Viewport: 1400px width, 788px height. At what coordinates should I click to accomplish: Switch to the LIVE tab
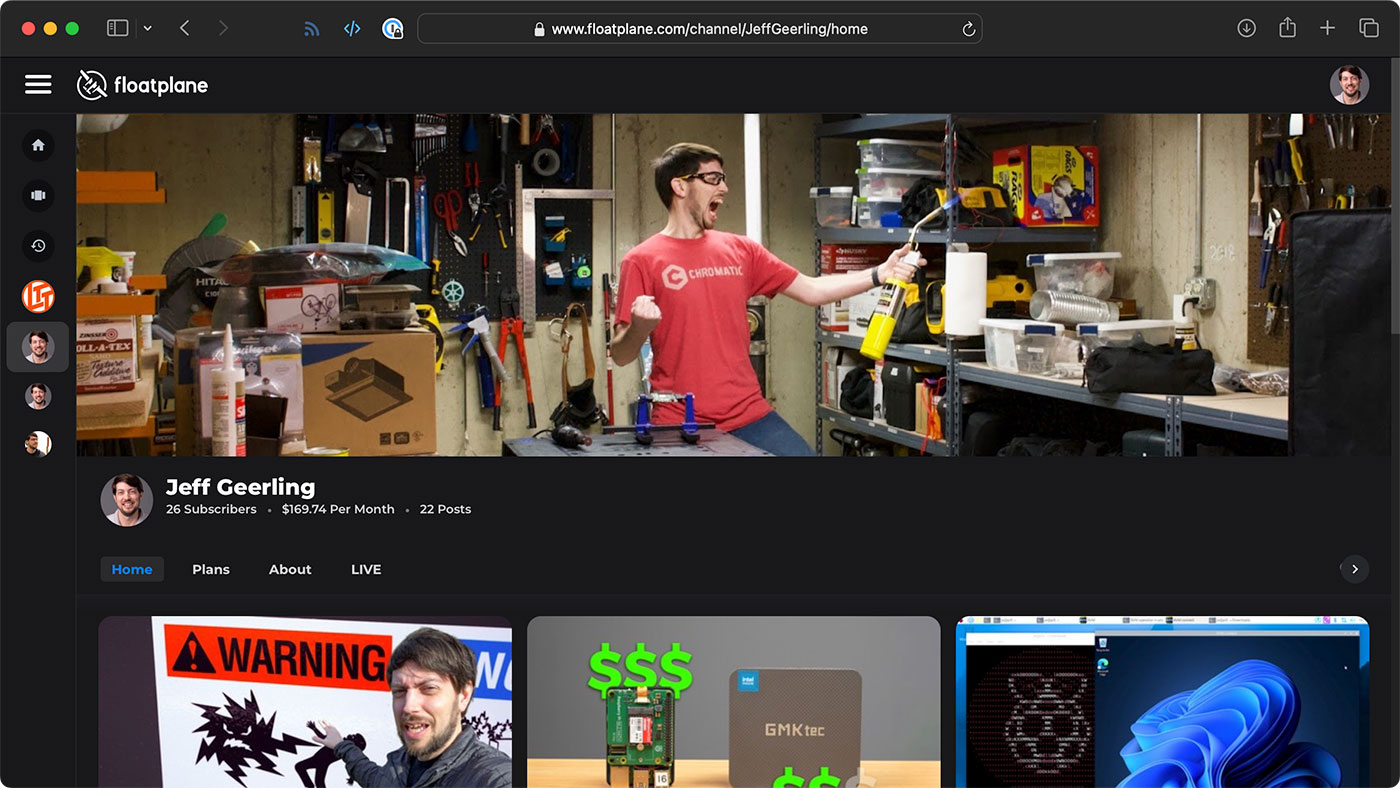[366, 569]
